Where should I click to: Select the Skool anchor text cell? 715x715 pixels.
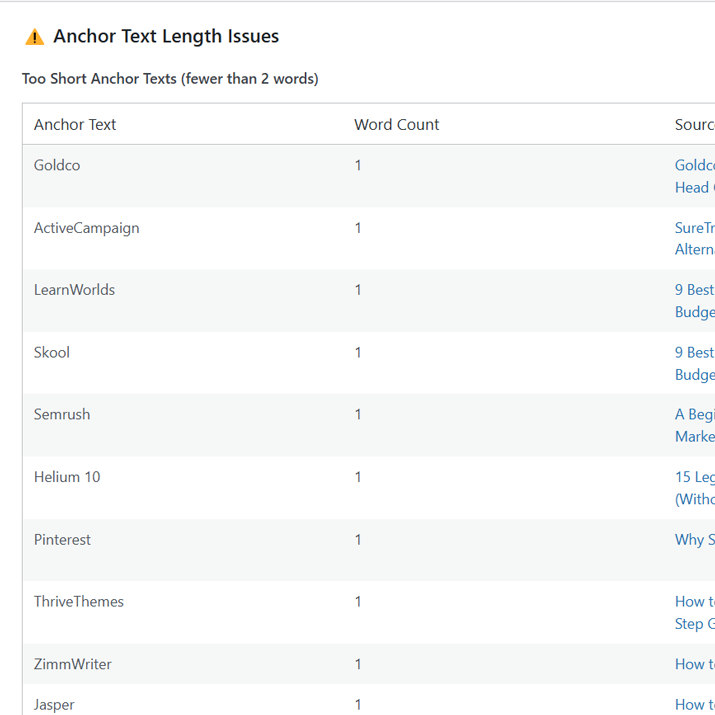pos(52,352)
